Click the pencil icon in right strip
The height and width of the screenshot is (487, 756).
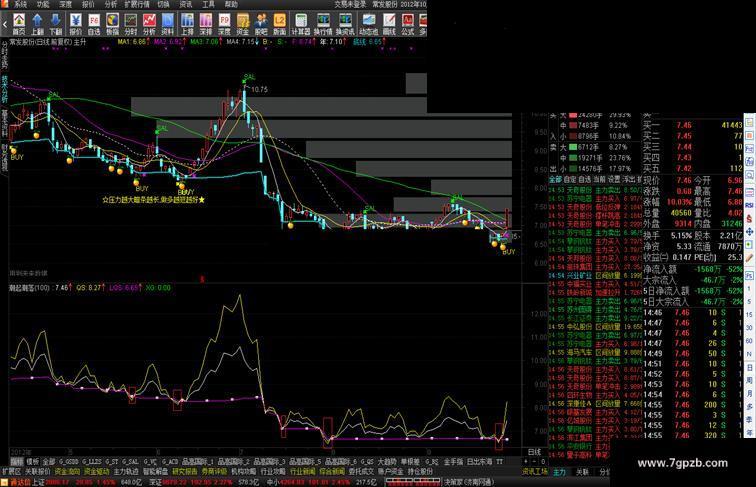(750, 258)
